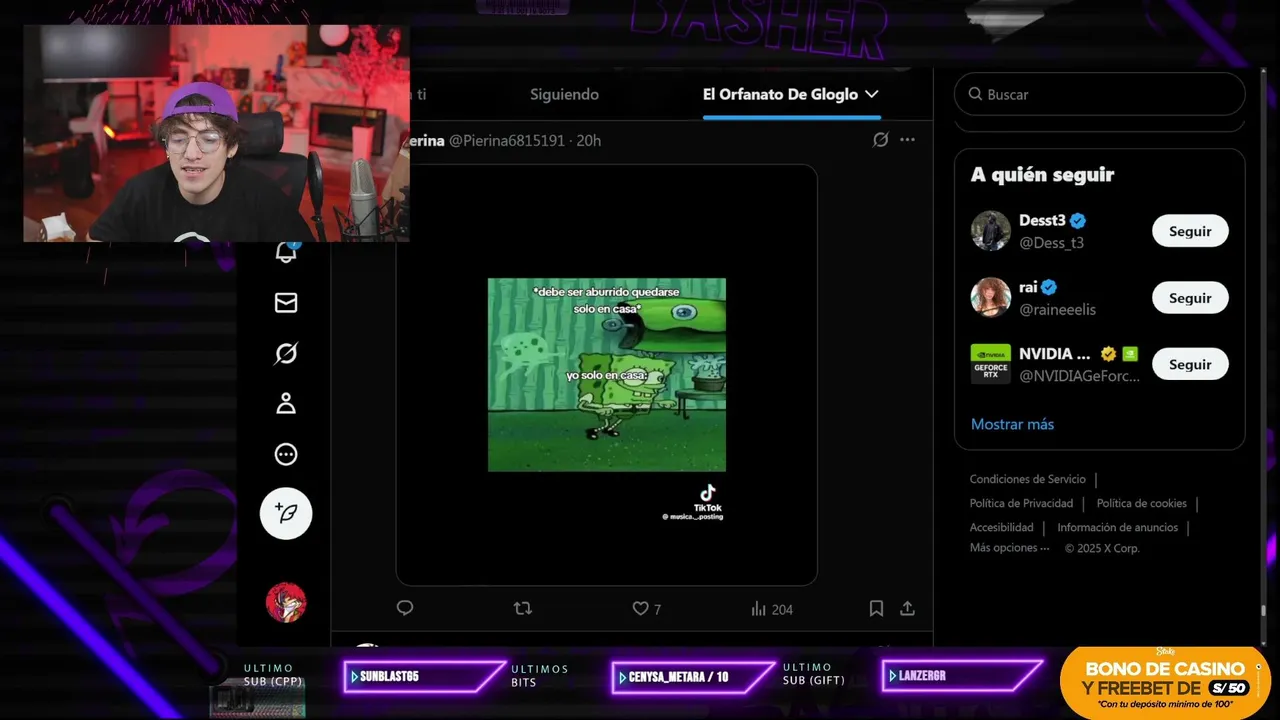Click the 20h post timestamp
Screen dimensions: 1280x720
pyautogui.click(x=589, y=140)
